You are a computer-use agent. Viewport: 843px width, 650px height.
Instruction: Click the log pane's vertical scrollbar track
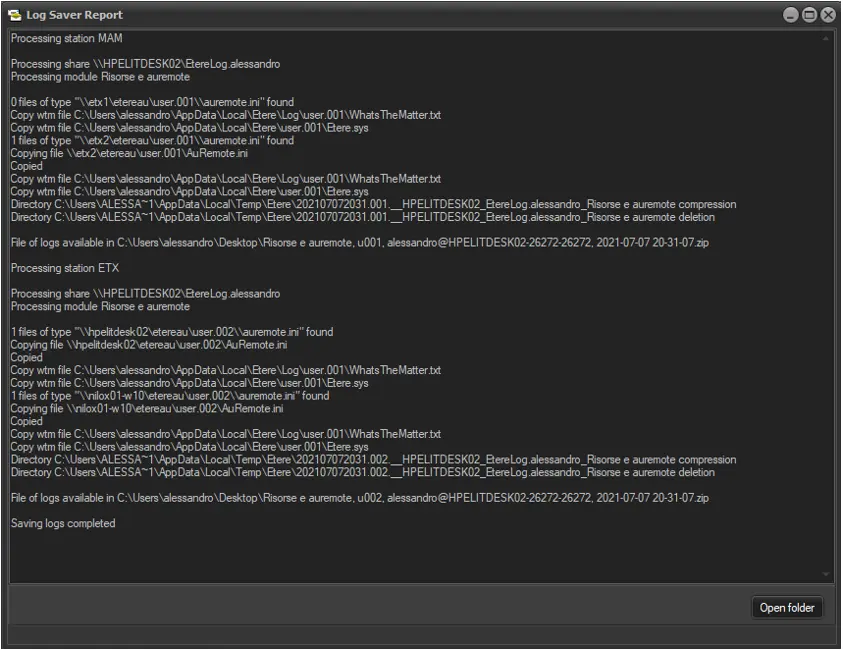pyautogui.click(x=826, y=300)
